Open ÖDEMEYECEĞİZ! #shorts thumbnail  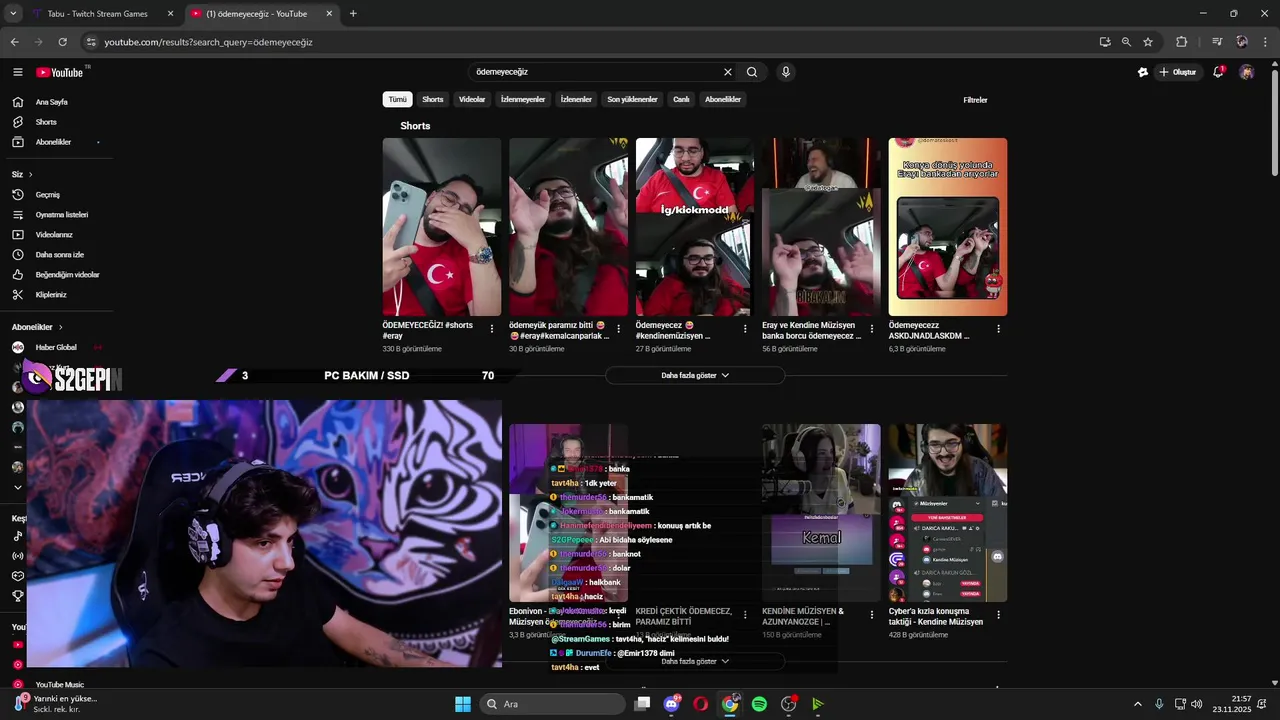442,227
